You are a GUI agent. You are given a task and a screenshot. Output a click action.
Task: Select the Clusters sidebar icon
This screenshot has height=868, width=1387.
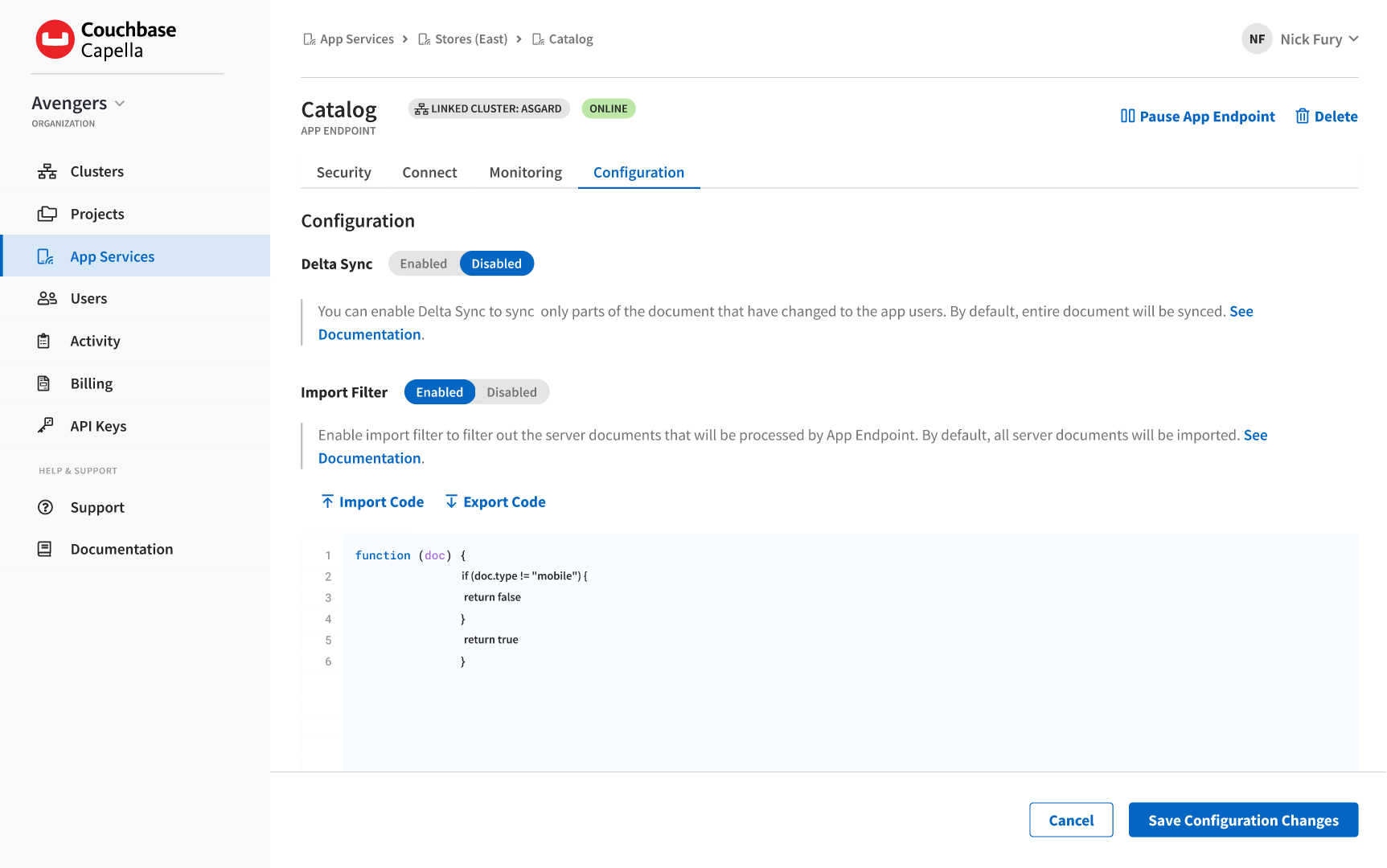coord(46,171)
